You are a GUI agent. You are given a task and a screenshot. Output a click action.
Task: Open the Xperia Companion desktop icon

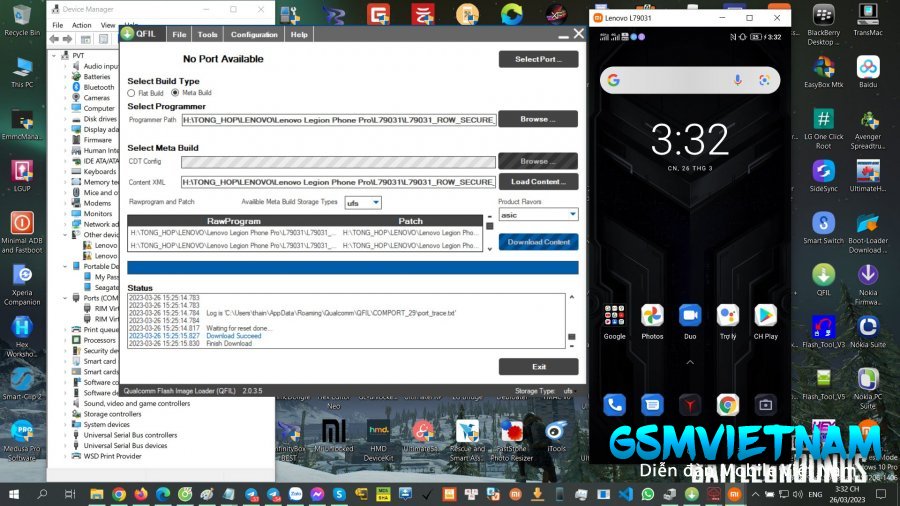[x=22, y=285]
